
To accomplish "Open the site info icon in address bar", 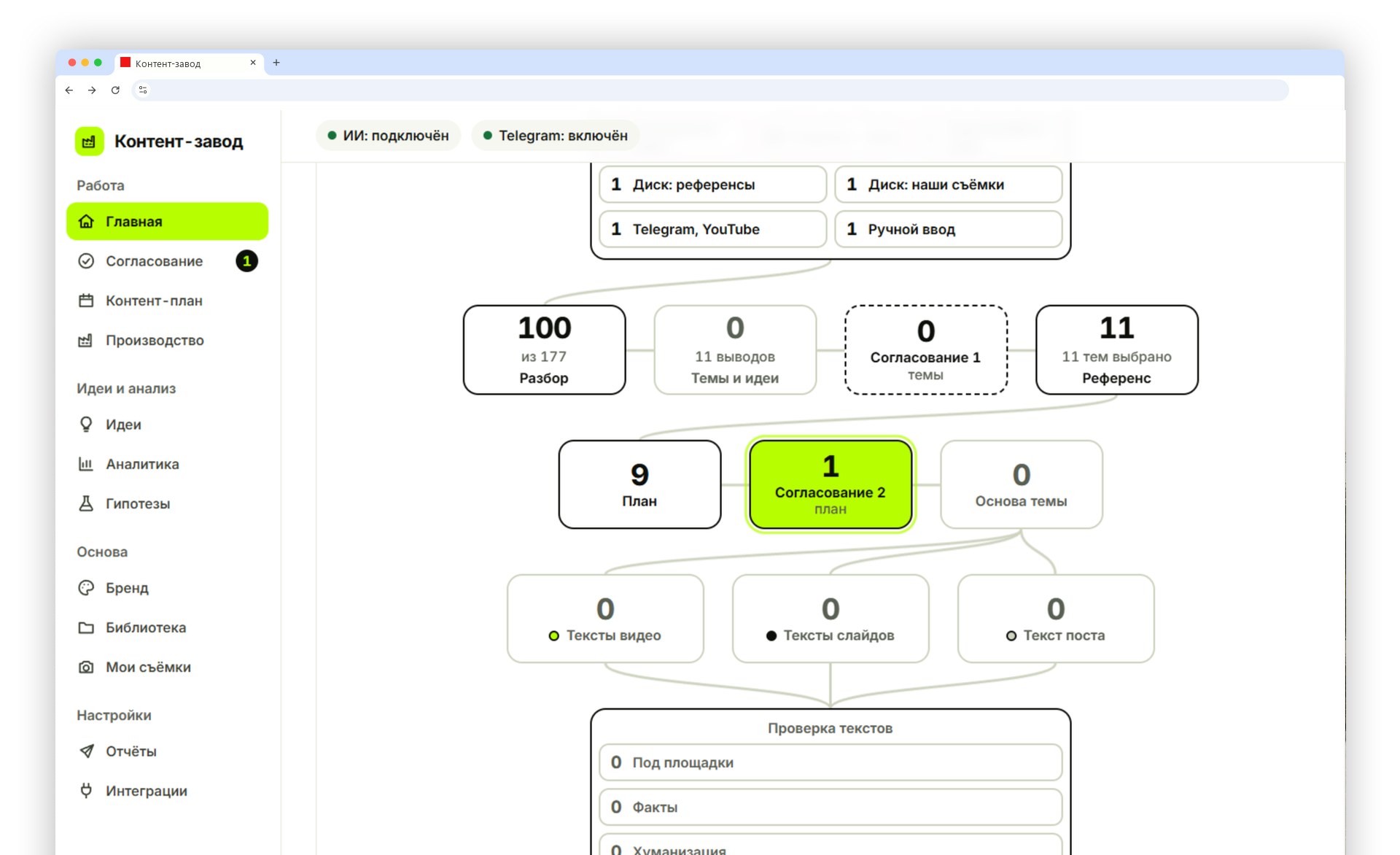I will (x=143, y=90).
